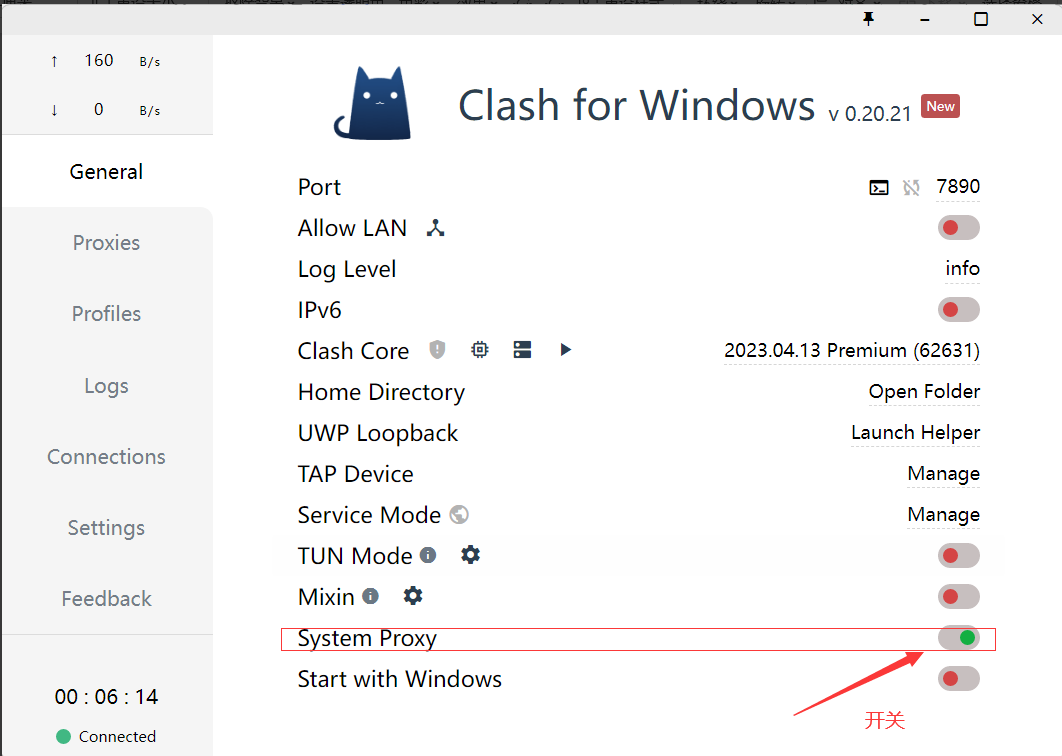
Task: Edit the port number 7890
Action: (x=958, y=187)
